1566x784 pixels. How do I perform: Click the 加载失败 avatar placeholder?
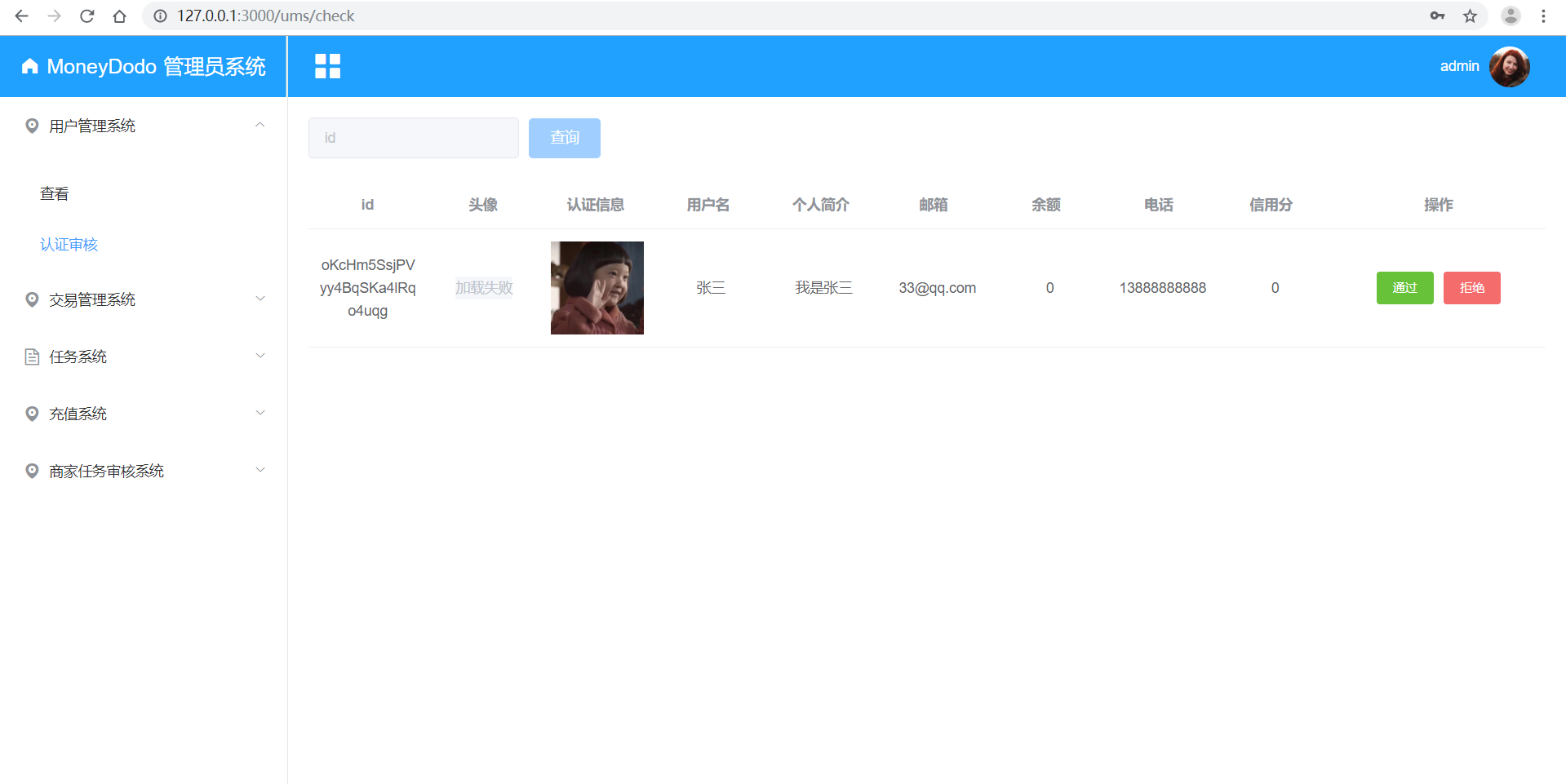pos(484,288)
